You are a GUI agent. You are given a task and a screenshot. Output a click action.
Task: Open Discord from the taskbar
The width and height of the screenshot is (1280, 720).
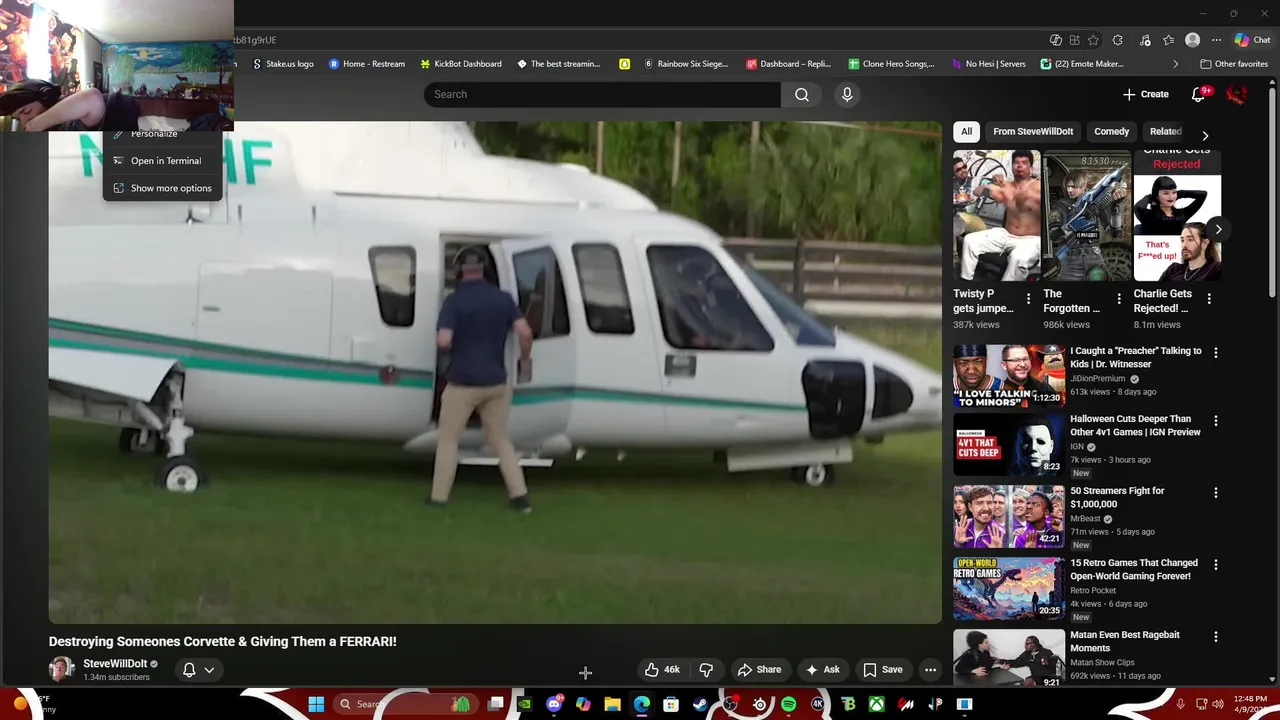(x=554, y=704)
